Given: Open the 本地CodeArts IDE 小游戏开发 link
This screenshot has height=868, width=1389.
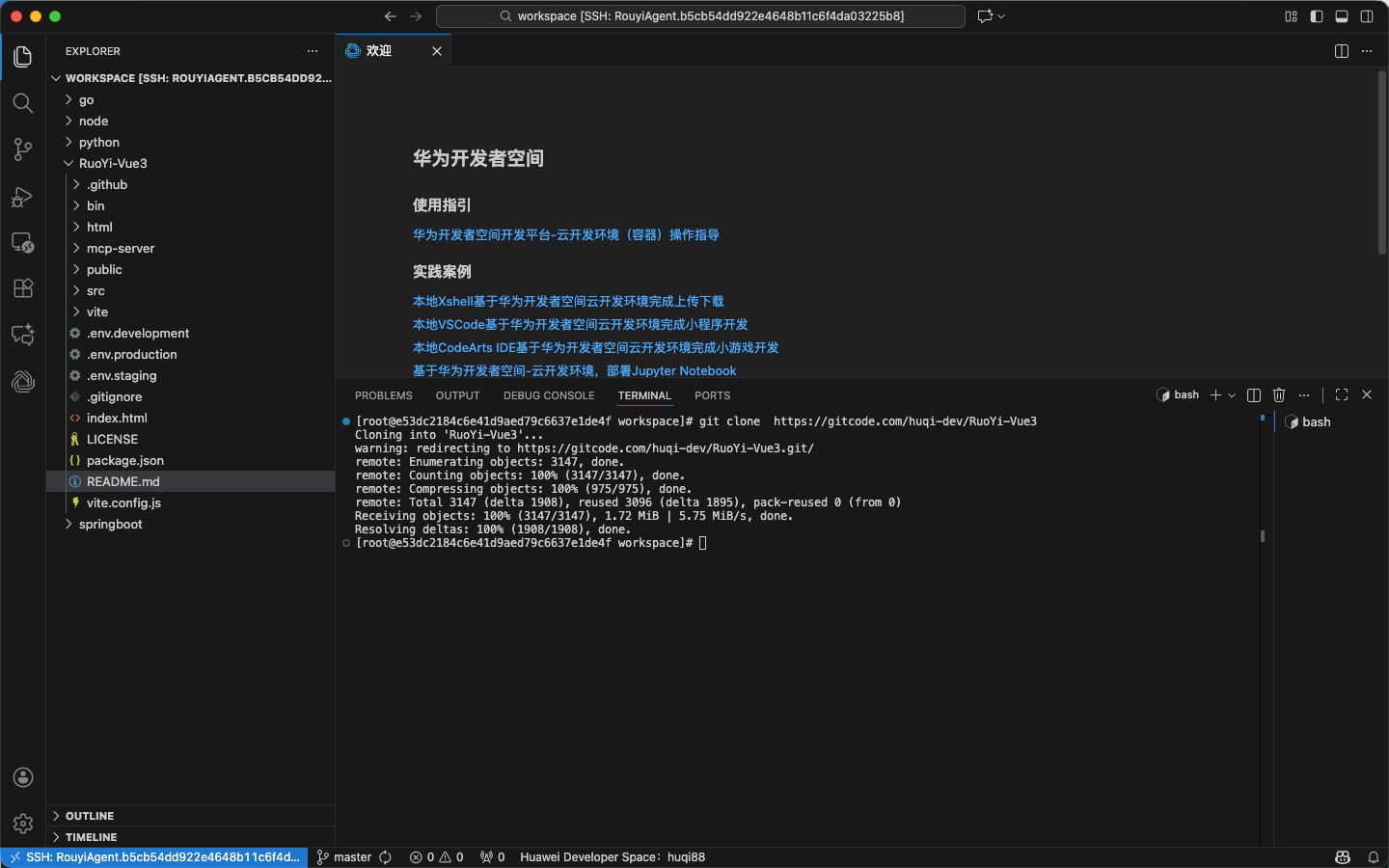Looking at the screenshot, I should (596, 348).
